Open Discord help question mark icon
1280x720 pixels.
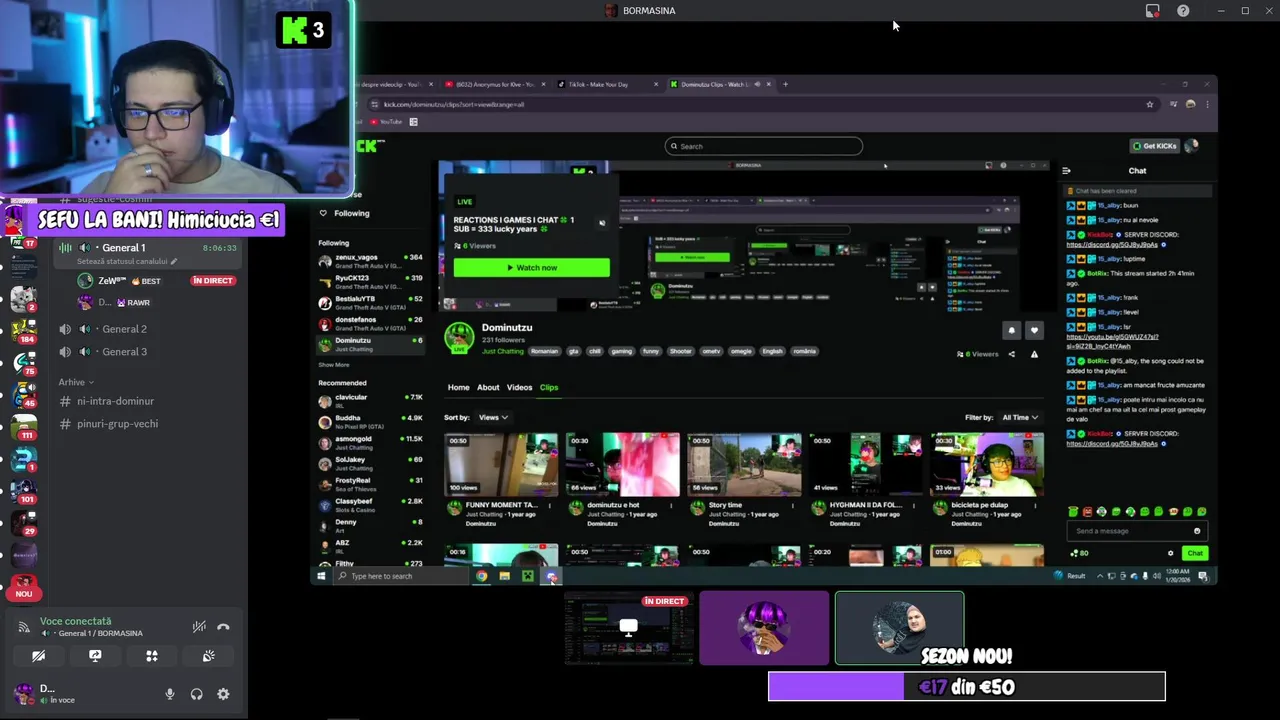[1183, 11]
